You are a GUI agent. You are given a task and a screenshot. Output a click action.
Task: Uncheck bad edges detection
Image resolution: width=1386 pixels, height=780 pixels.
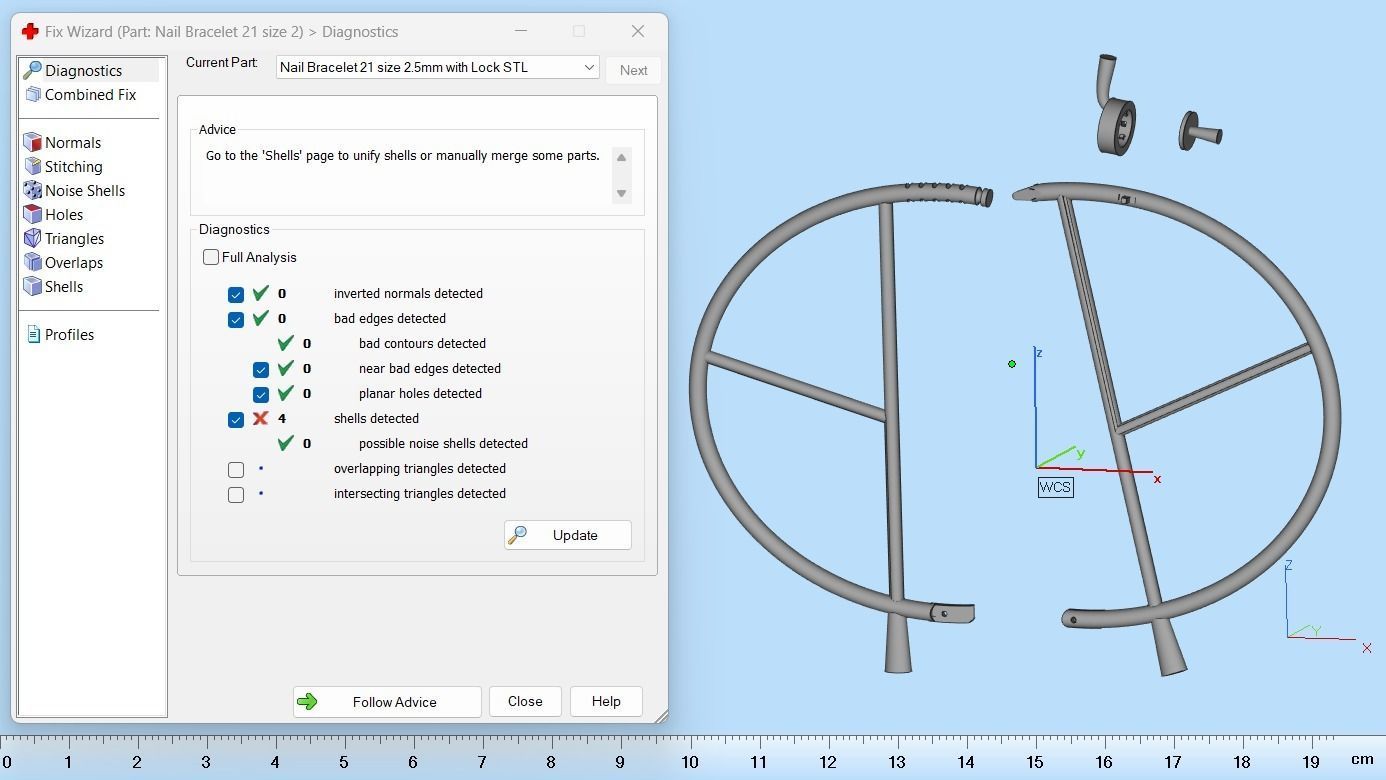236,319
